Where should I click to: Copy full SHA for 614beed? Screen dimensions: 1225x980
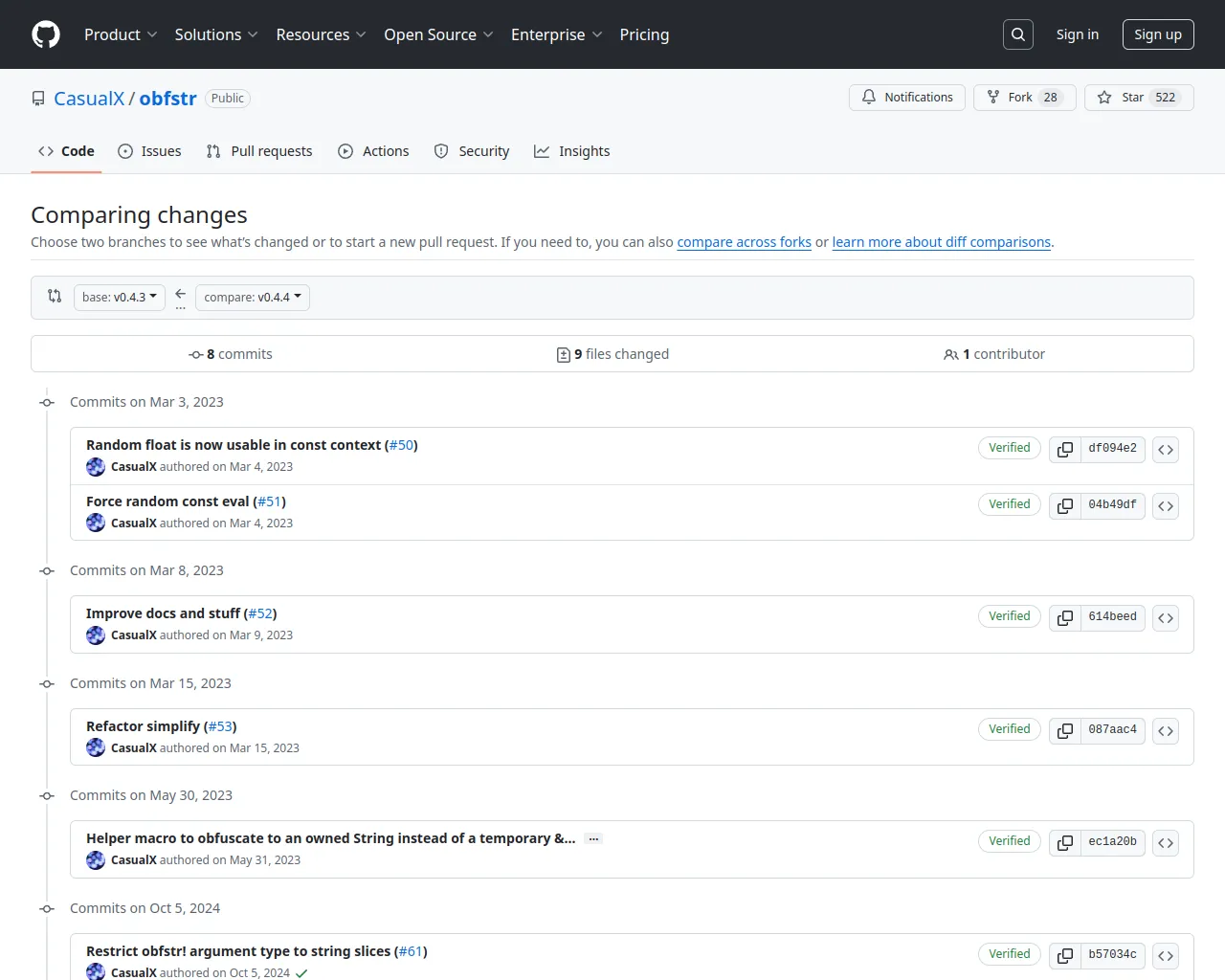1065,617
